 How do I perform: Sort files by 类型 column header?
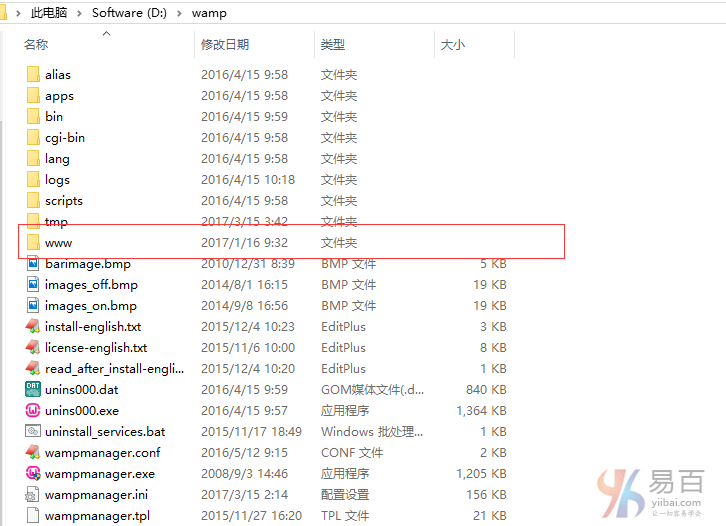coord(333,45)
